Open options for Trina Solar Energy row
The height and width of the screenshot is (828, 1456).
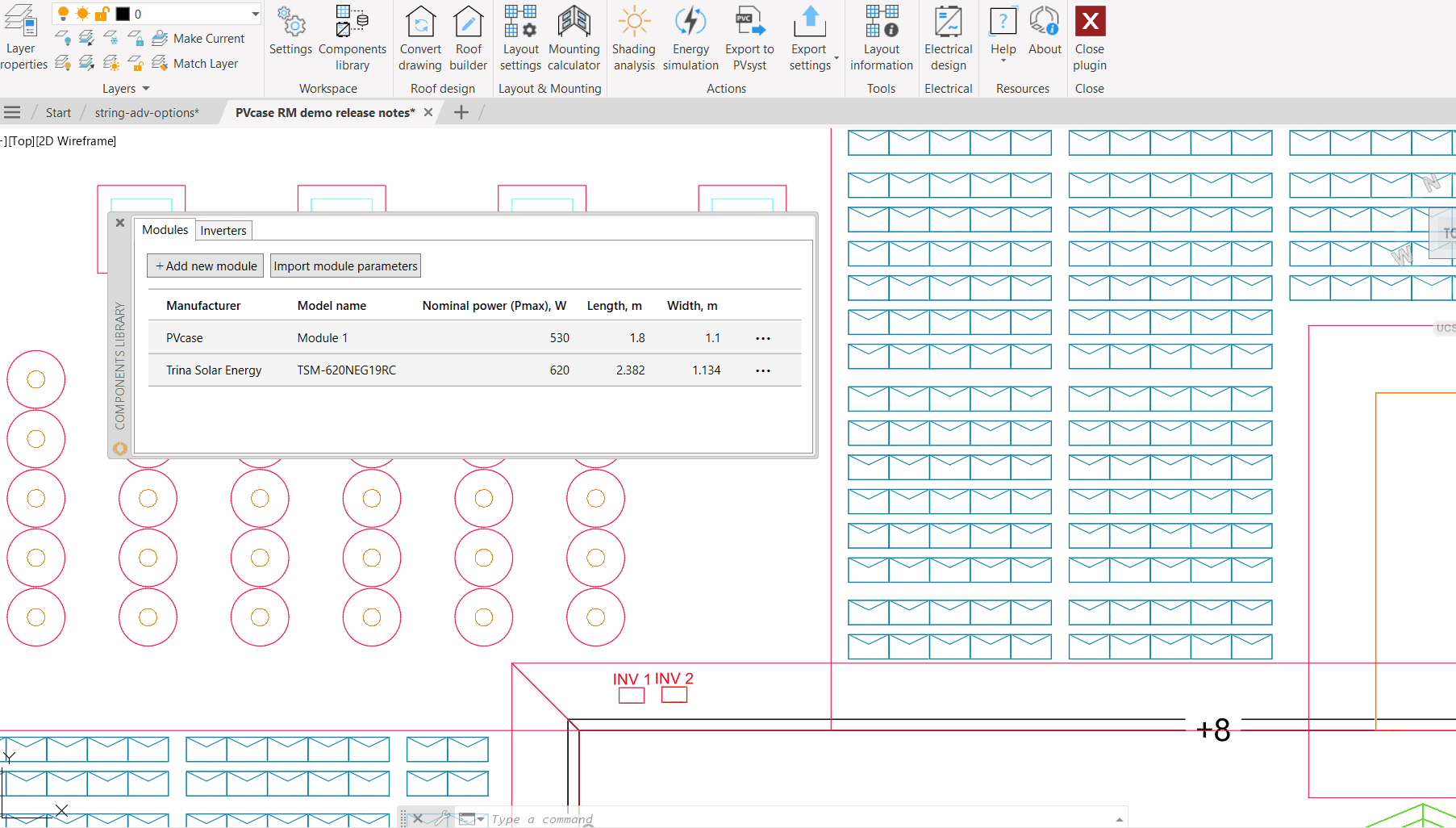click(763, 370)
